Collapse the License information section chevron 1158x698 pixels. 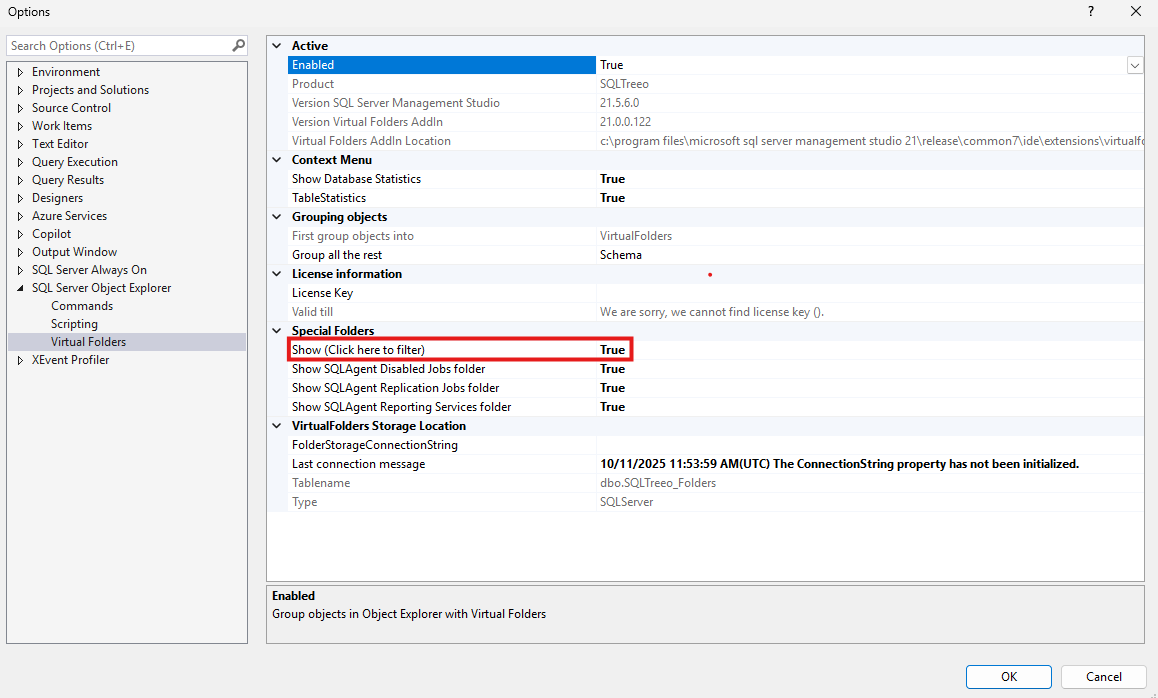click(277, 274)
